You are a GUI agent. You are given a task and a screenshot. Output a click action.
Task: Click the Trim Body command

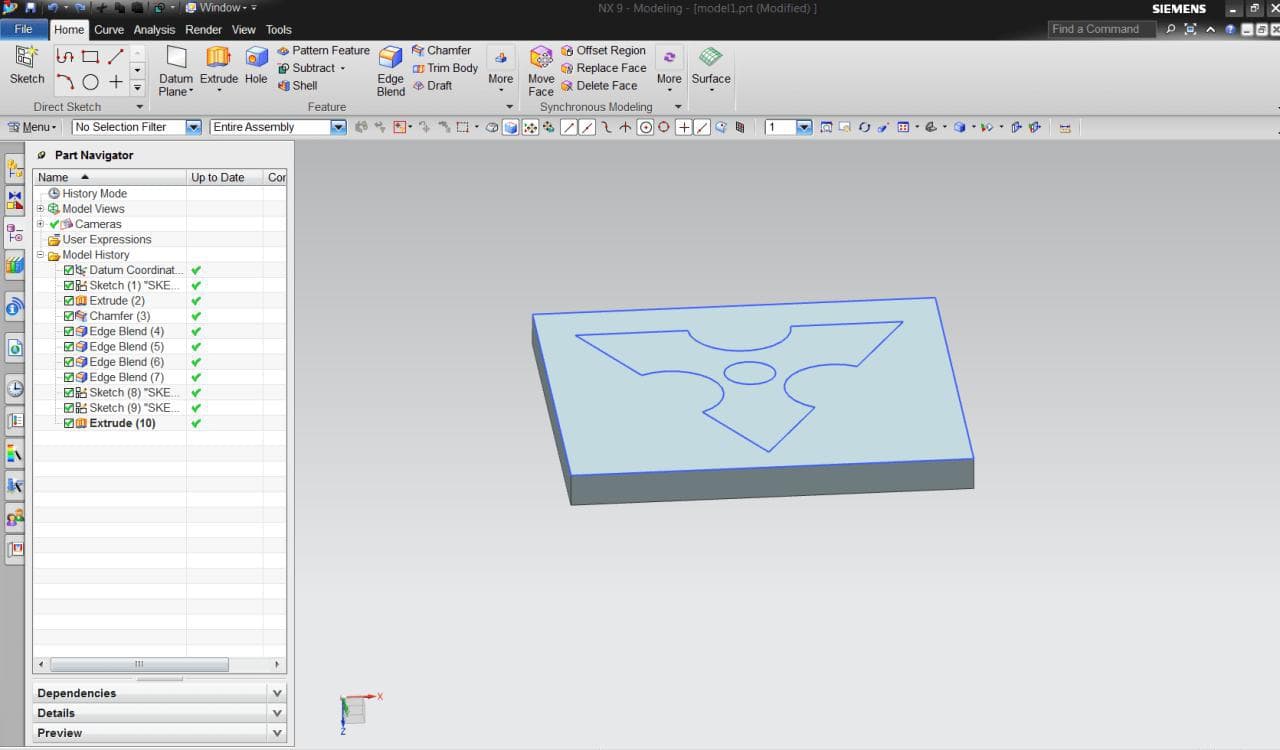click(445, 68)
